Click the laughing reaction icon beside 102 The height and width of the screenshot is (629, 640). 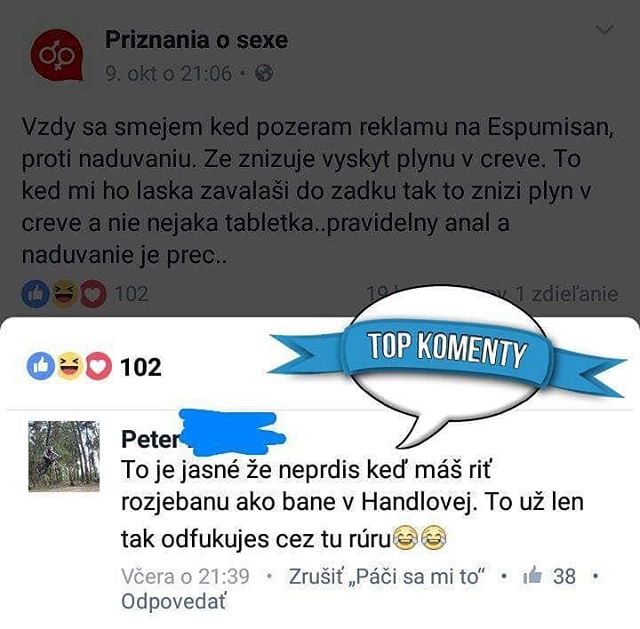[69, 366]
